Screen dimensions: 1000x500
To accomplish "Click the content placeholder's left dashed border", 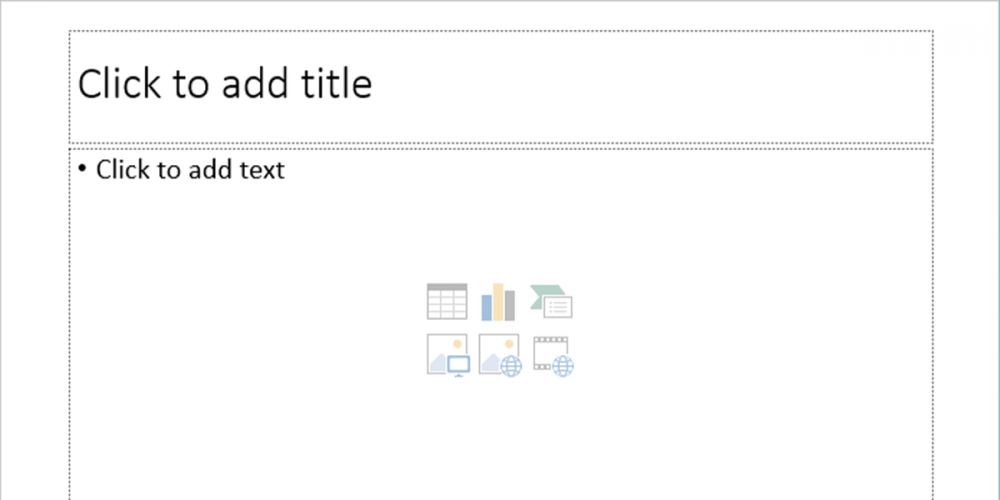I will click(x=70, y=320).
